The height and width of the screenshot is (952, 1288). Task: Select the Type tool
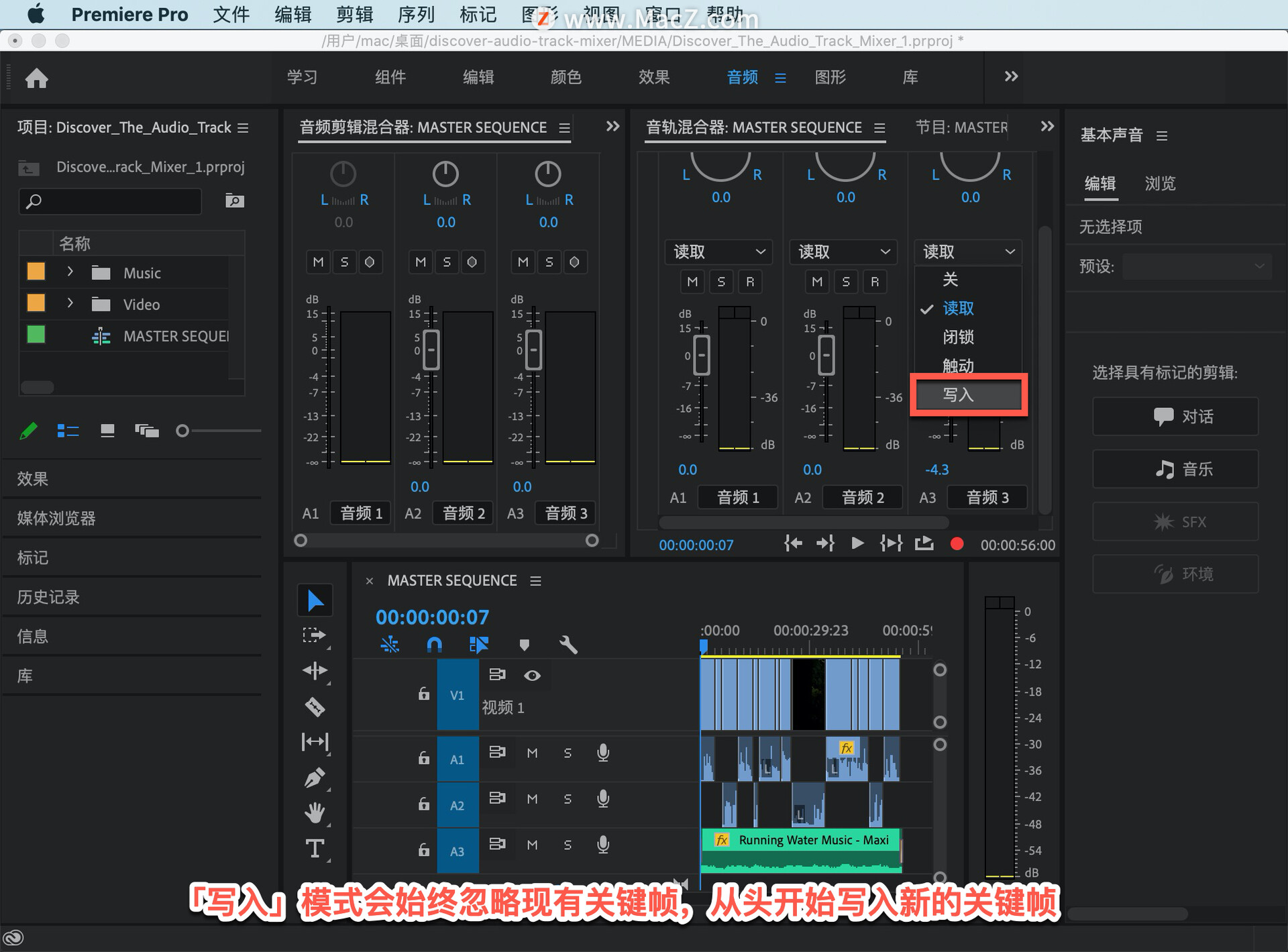(315, 849)
